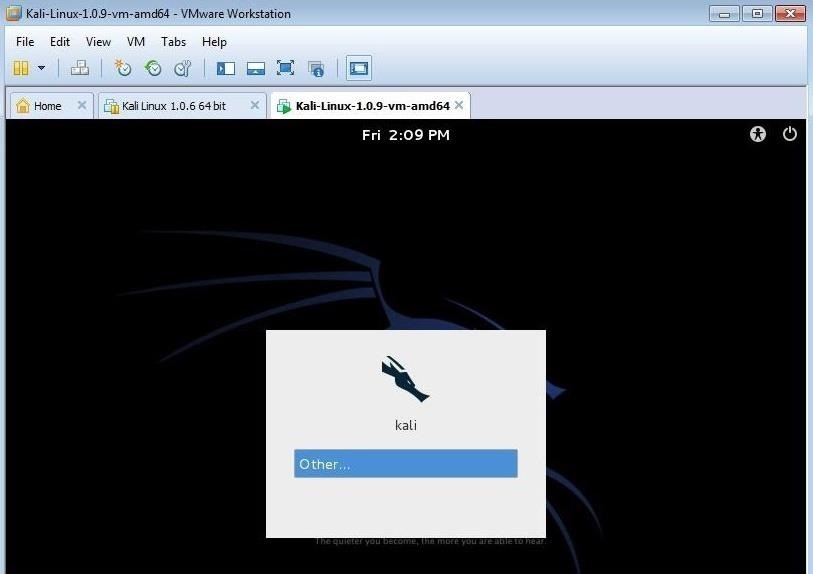Open the File menu

[x=25, y=42]
